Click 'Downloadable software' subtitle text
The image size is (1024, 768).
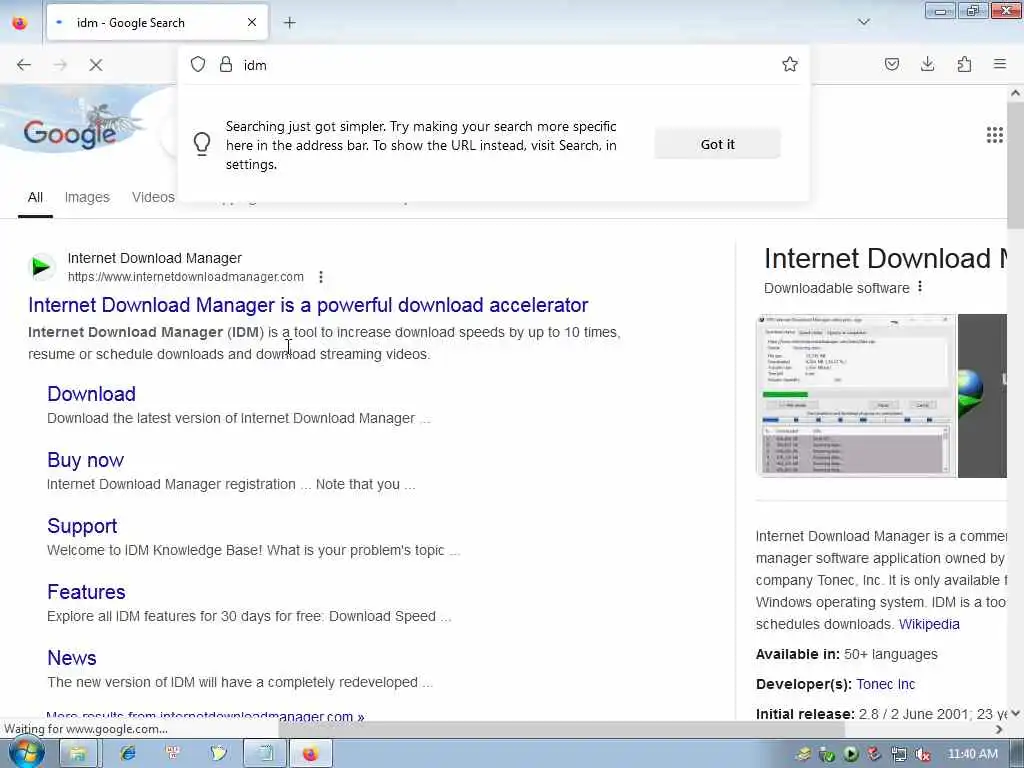click(837, 288)
